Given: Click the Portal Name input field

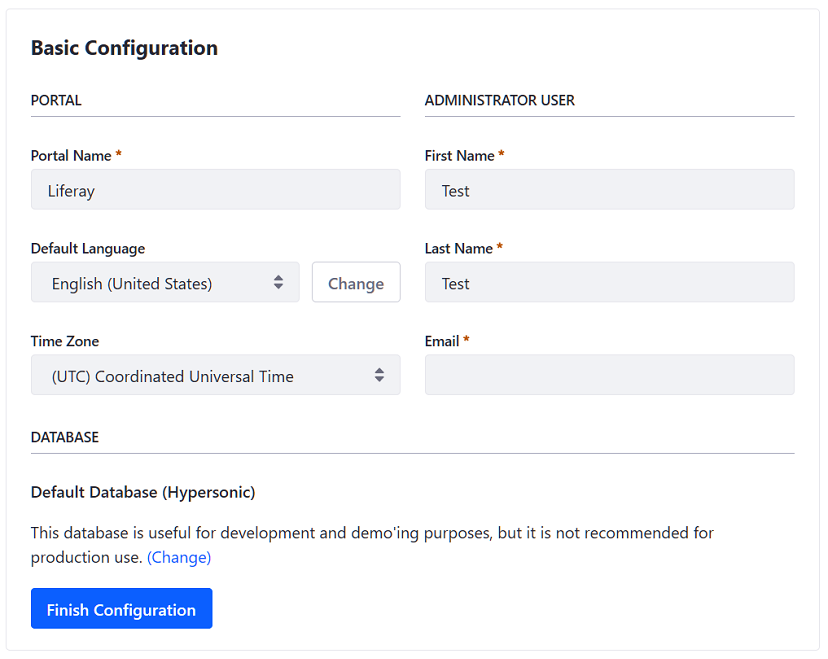Looking at the screenshot, I should [215, 190].
